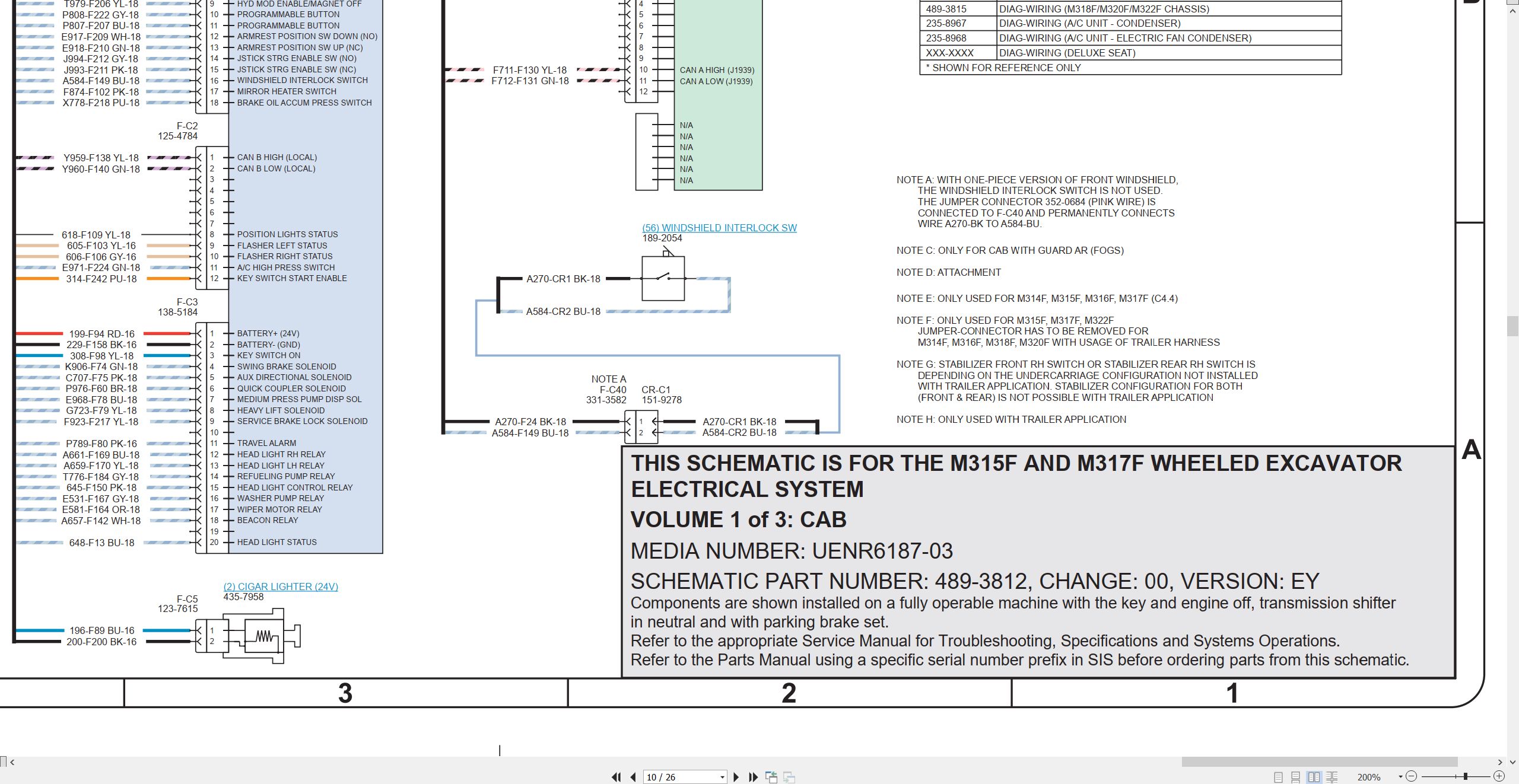This screenshot has height=784, width=1519.
Task: Go to the next page
Action: coord(736,777)
